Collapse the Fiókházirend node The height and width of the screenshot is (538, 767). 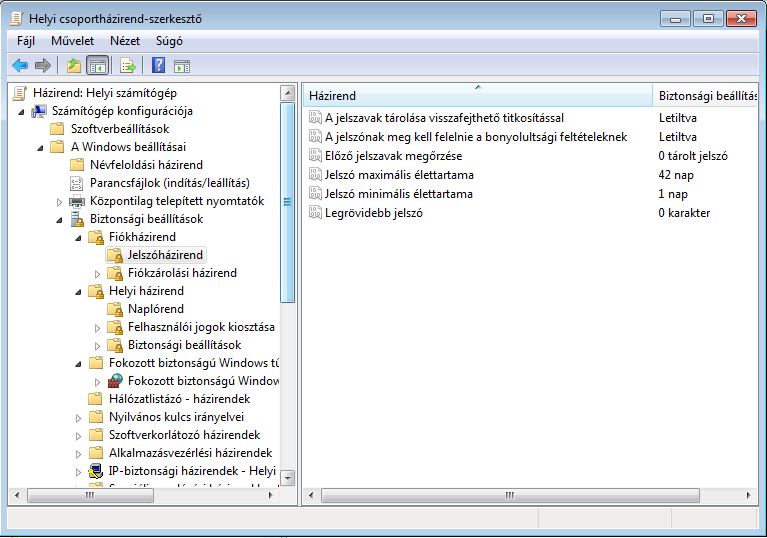point(79,238)
